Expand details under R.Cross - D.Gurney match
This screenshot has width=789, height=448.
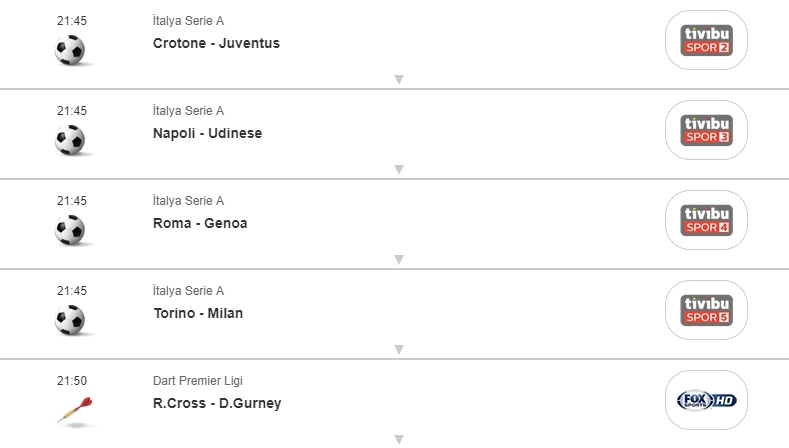coord(398,440)
